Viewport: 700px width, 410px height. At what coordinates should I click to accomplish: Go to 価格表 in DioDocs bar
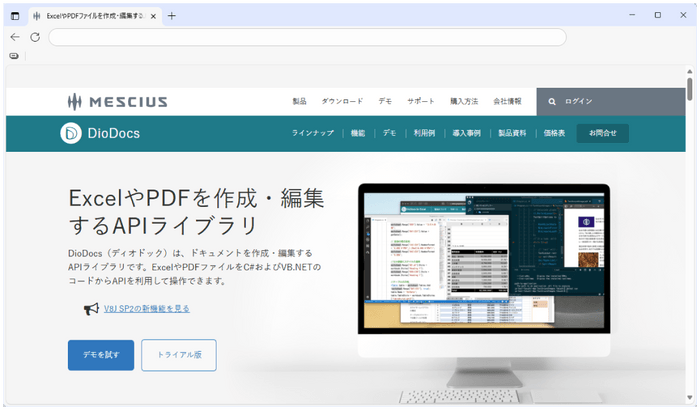[554, 133]
